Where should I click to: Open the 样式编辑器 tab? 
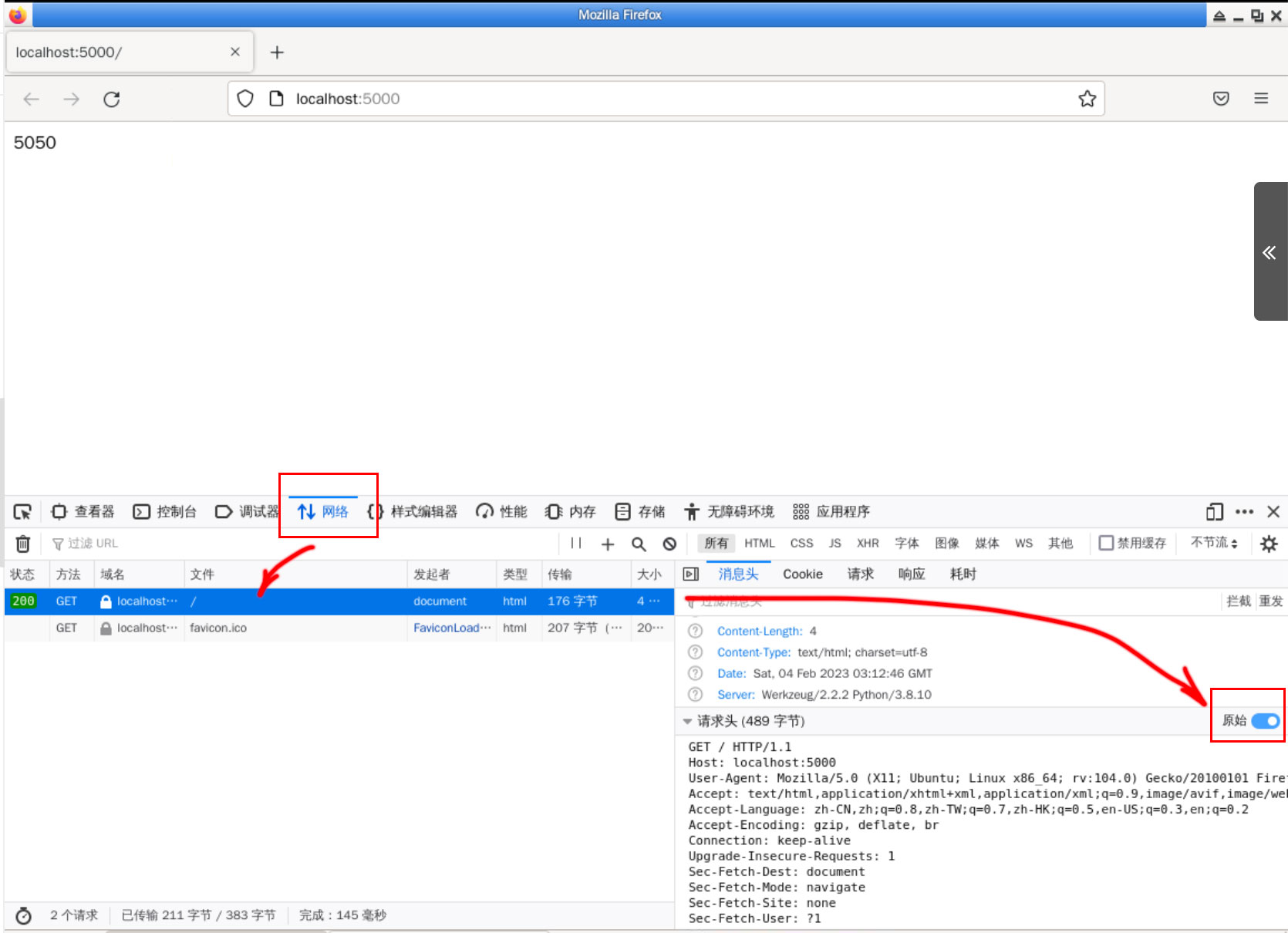click(x=412, y=512)
